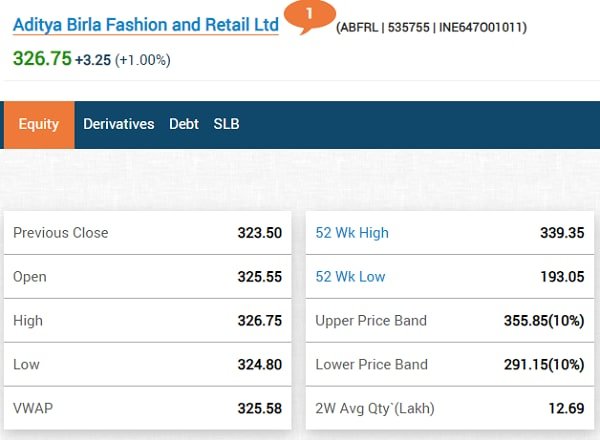The width and height of the screenshot is (600, 440).
Task: Click the Low label in the left table
Action: tap(26, 364)
